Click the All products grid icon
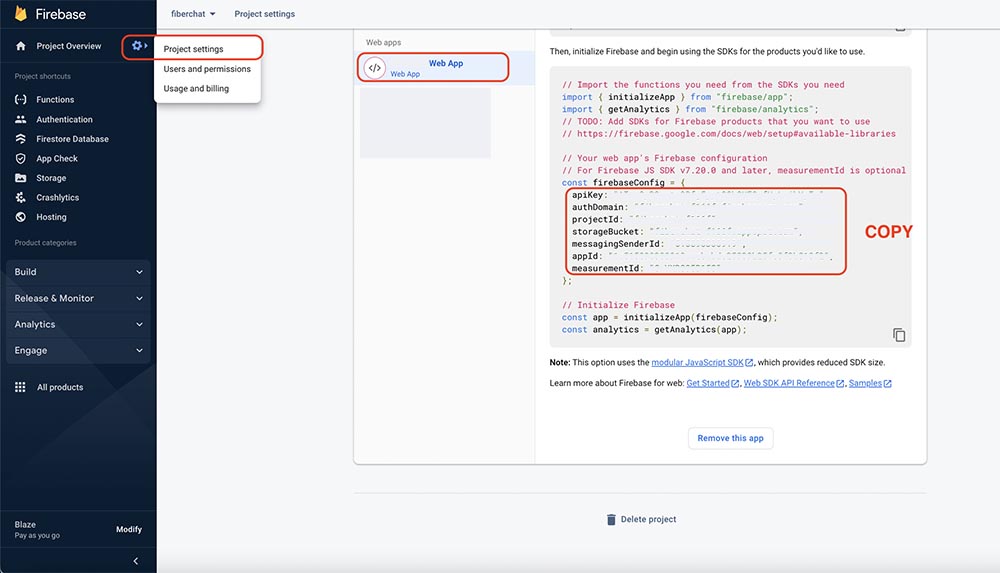Image resolution: width=1000 pixels, height=573 pixels. (20, 387)
